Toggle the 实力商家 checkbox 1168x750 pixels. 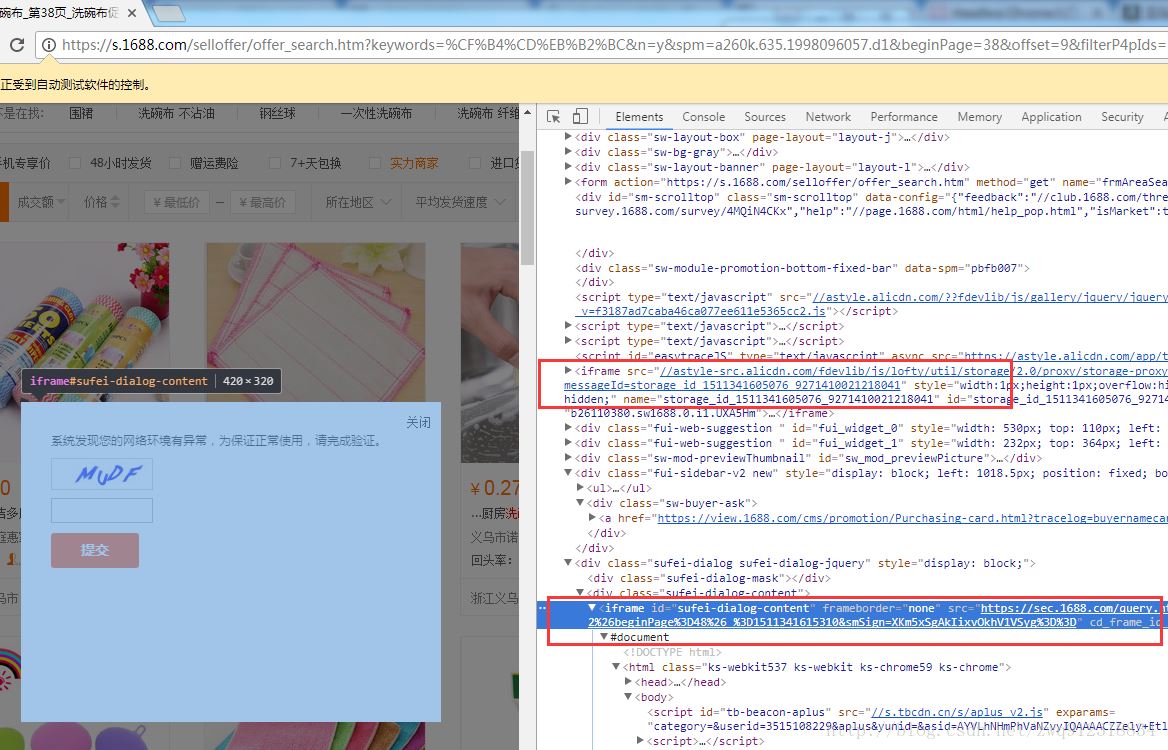(x=375, y=163)
